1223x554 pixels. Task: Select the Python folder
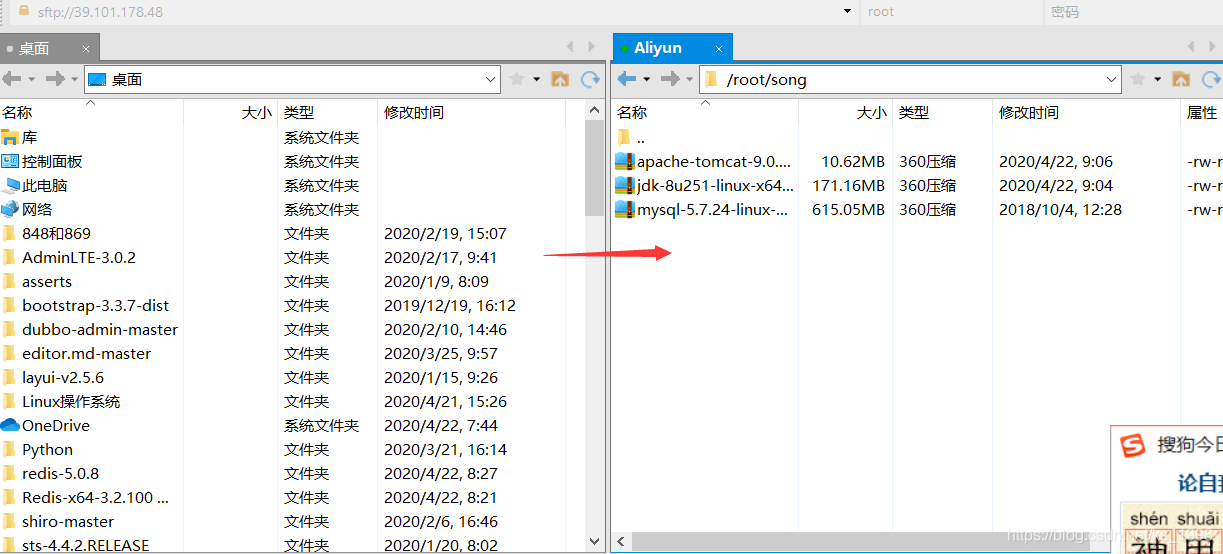point(47,449)
